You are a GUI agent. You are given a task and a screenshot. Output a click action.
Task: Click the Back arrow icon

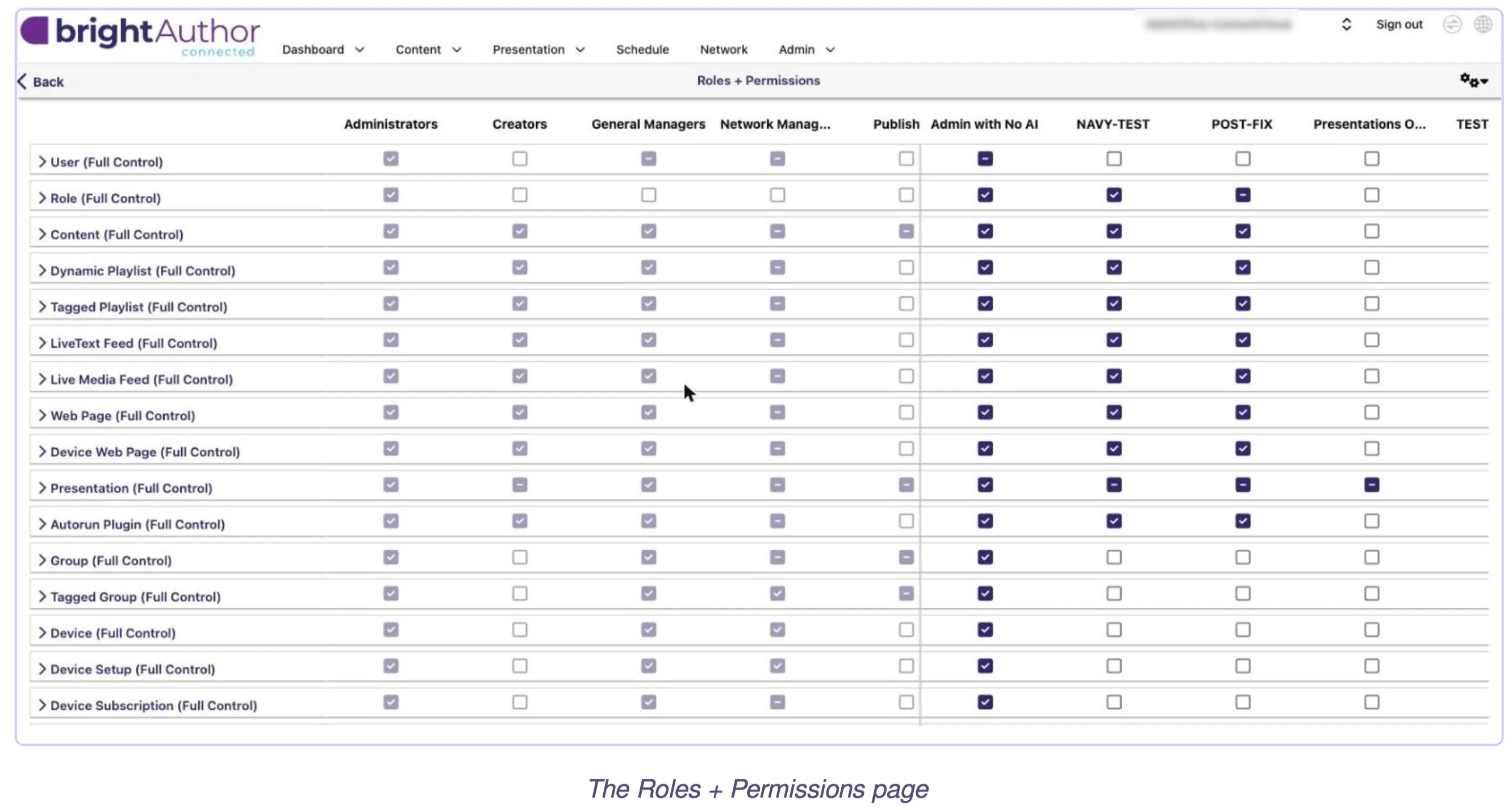pyautogui.click(x=22, y=81)
